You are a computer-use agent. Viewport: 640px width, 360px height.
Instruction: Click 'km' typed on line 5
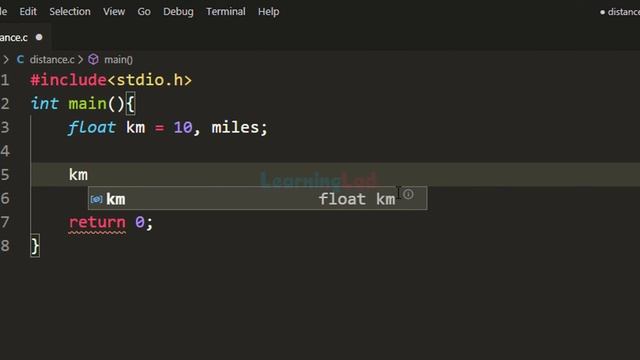coord(78,175)
